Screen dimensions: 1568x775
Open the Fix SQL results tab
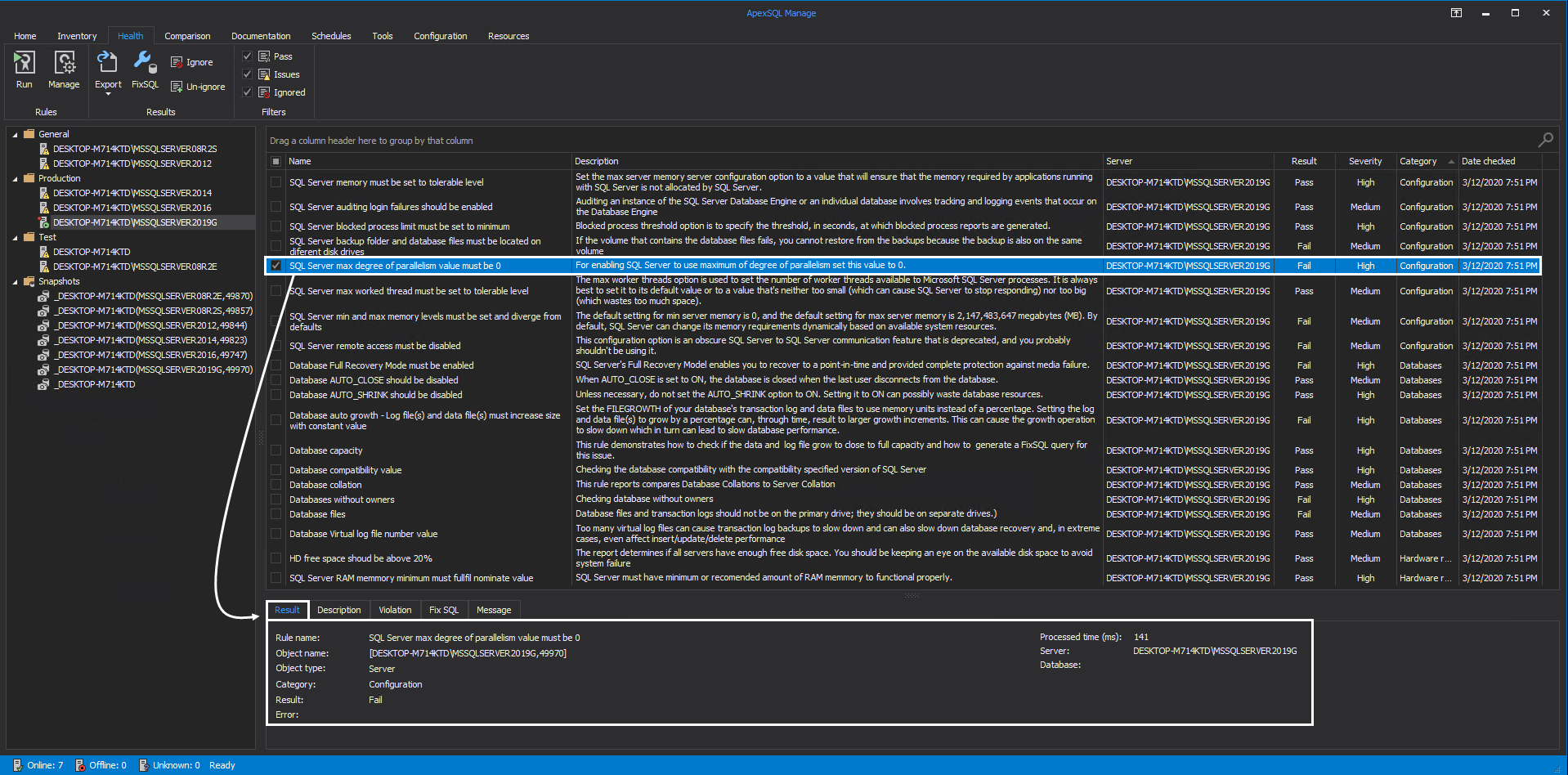click(x=444, y=609)
